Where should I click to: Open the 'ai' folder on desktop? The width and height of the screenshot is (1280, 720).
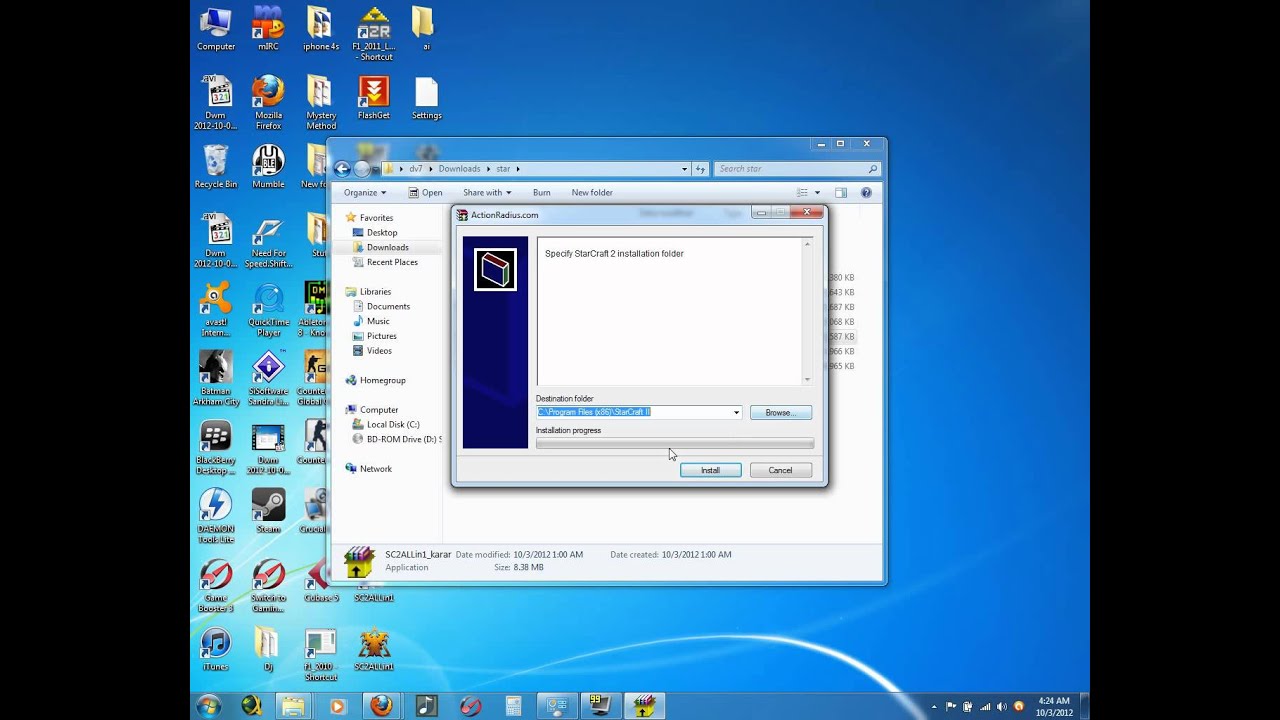[x=424, y=30]
